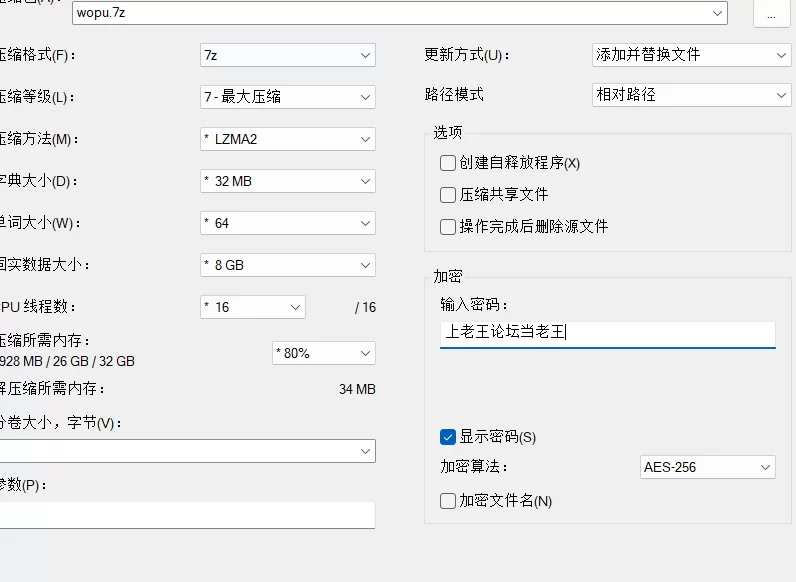The image size is (796, 582).
Task: Uncheck the '显示密码' checkbox
Action: pos(448,437)
